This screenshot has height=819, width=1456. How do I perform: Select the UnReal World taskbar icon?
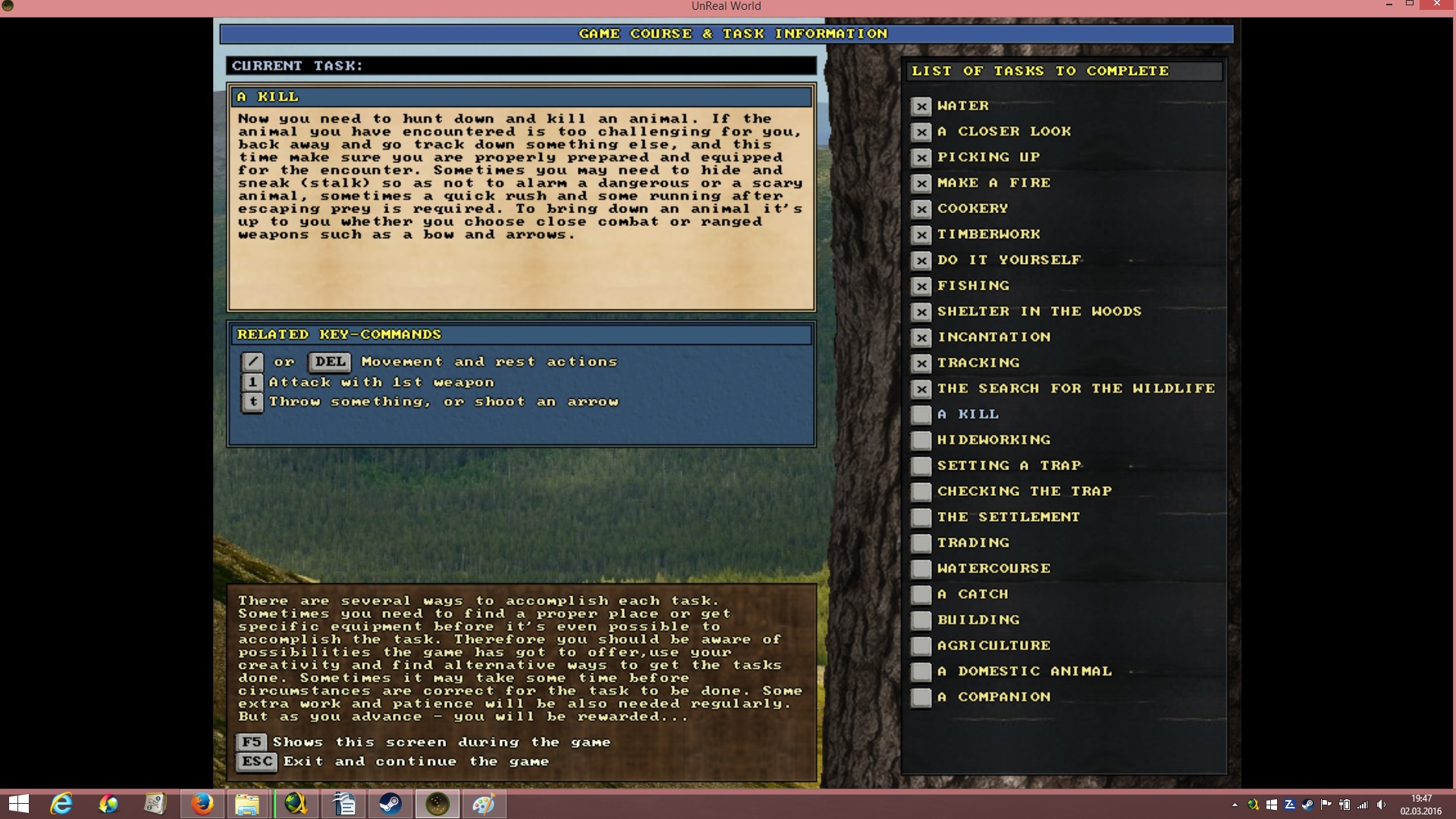[438, 804]
